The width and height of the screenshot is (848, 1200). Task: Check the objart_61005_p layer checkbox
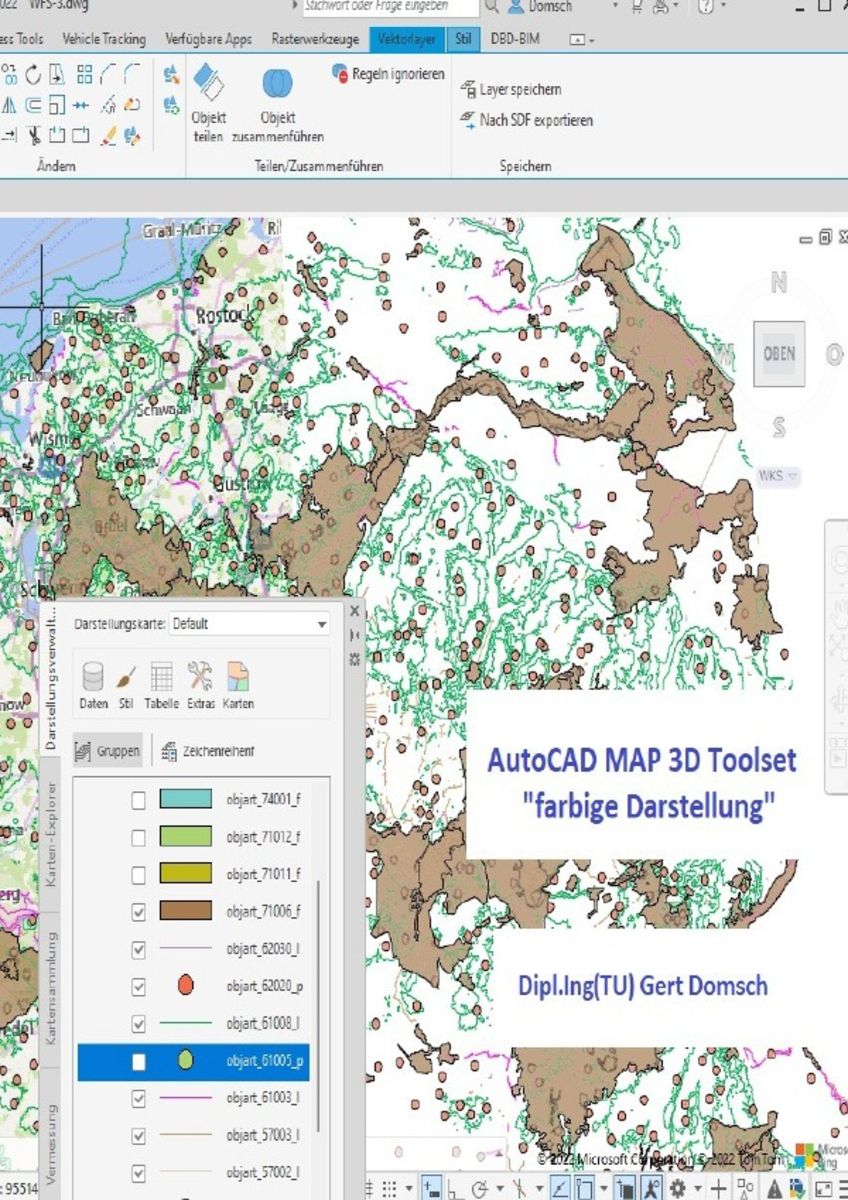coord(138,1061)
